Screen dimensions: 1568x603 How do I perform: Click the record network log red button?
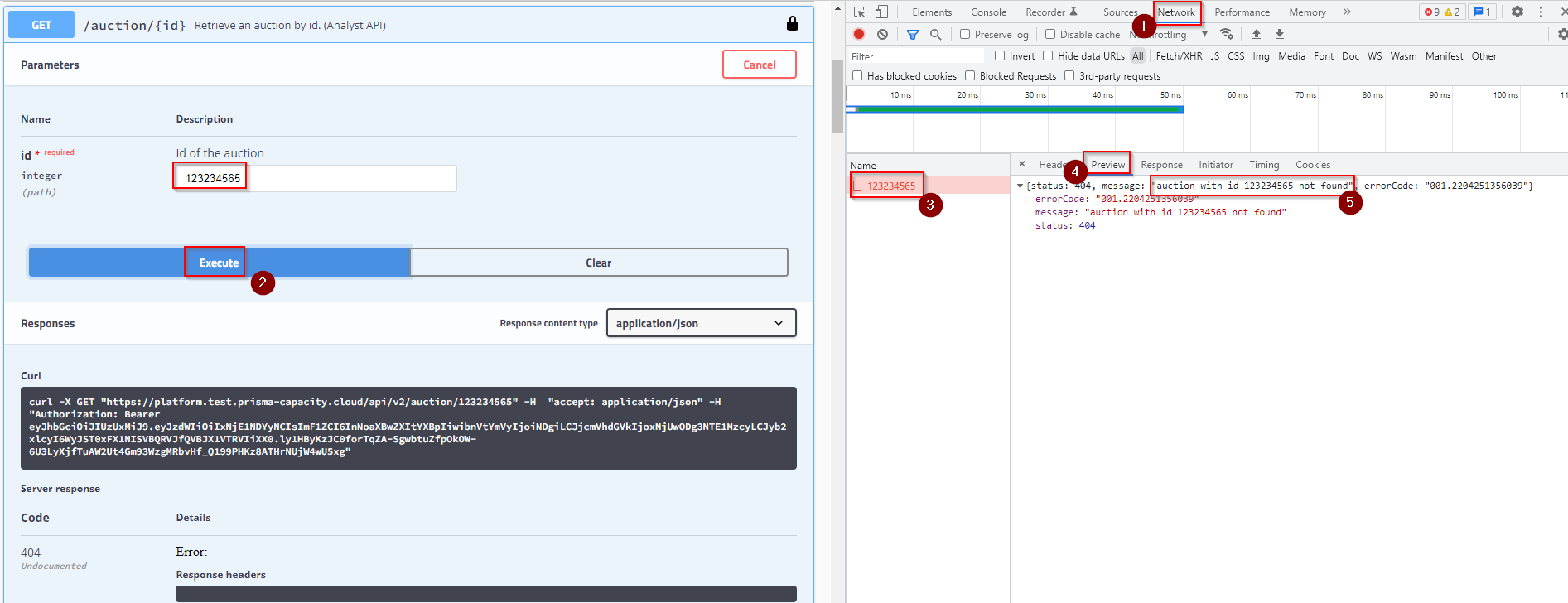[x=859, y=34]
